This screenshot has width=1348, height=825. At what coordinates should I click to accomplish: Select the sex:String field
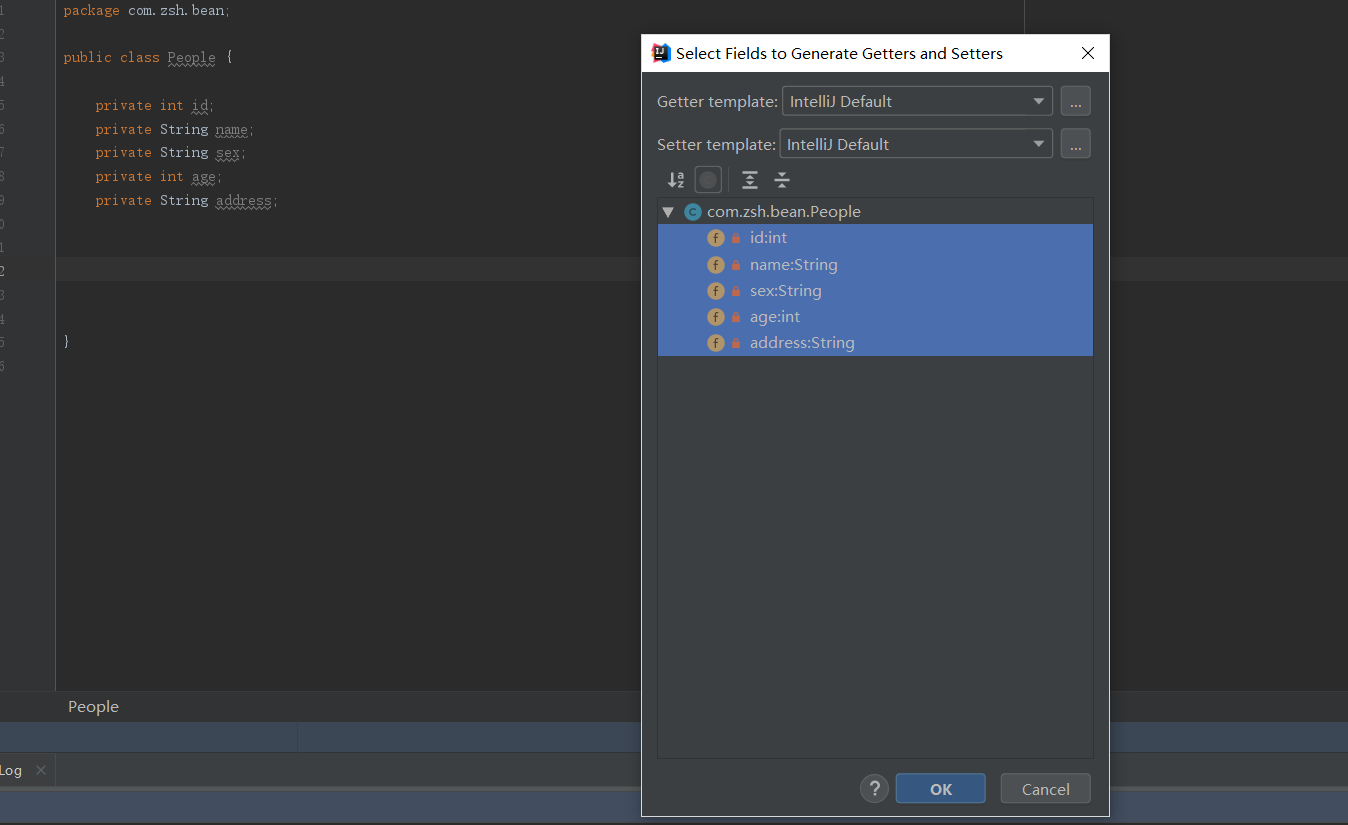pyautogui.click(x=875, y=291)
